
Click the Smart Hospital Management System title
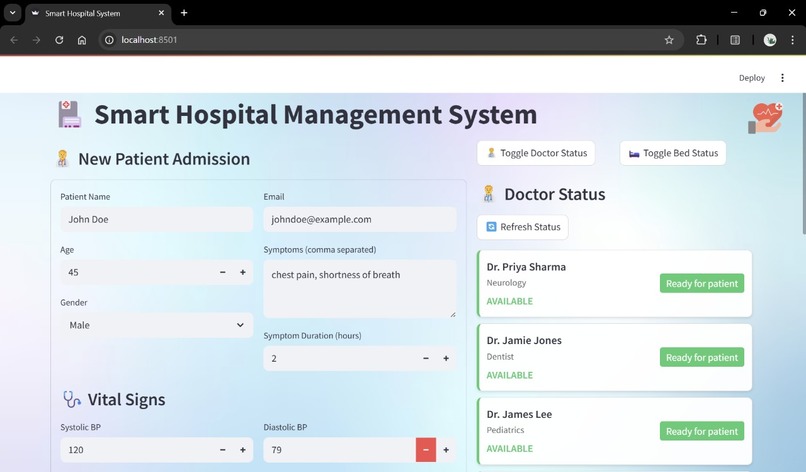coord(316,114)
